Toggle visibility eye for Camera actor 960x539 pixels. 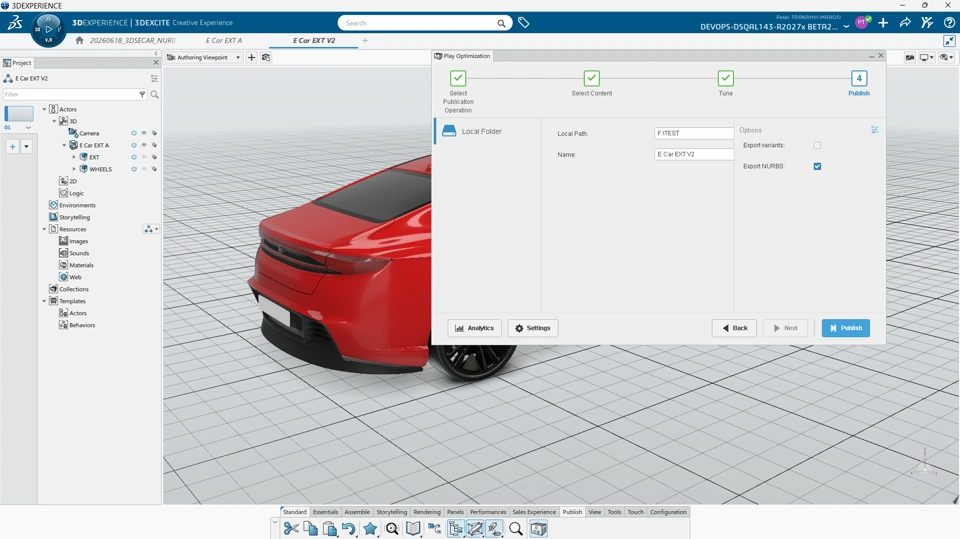(144, 133)
